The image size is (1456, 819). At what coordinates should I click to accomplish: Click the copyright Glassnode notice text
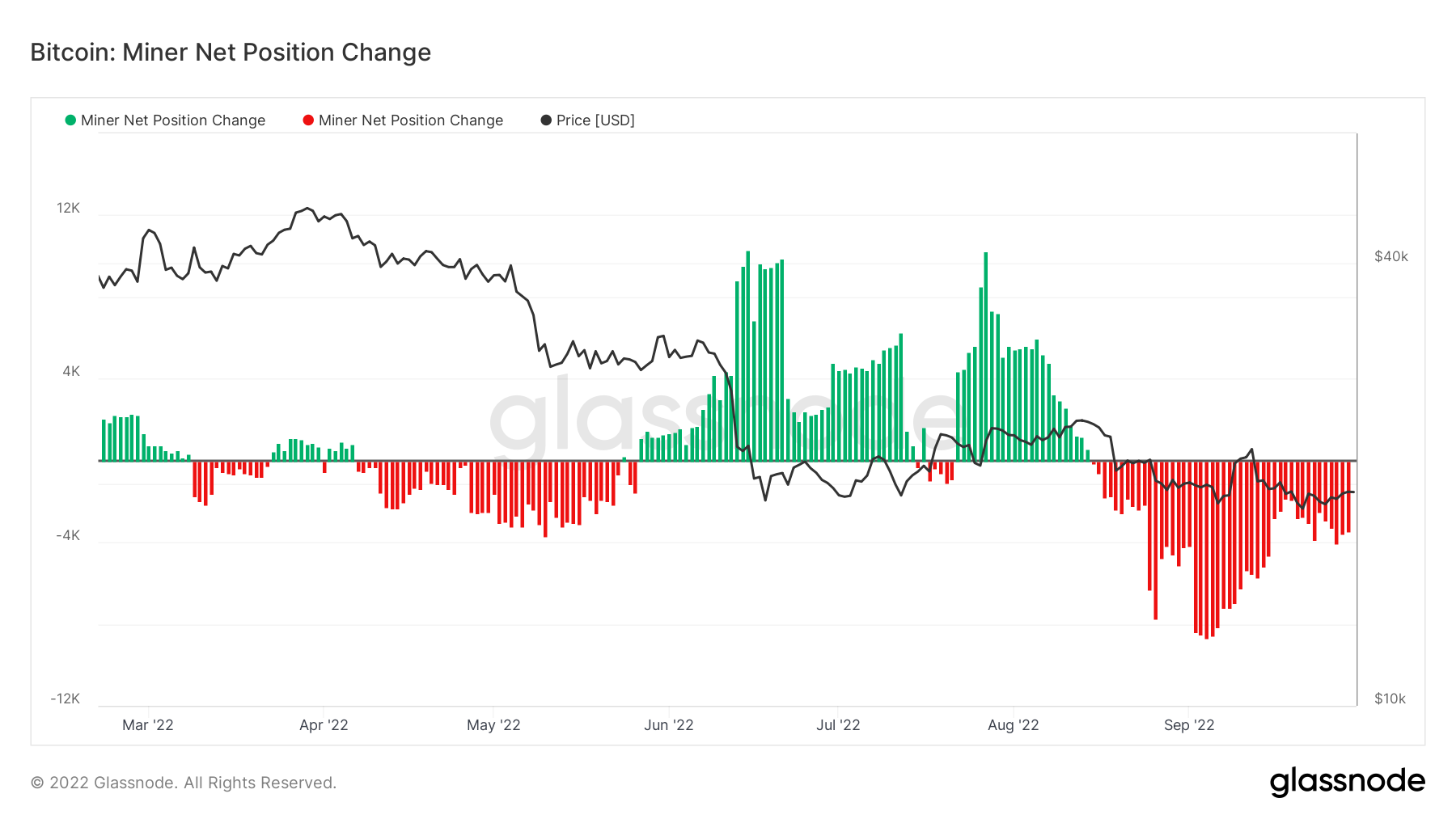click(x=184, y=783)
